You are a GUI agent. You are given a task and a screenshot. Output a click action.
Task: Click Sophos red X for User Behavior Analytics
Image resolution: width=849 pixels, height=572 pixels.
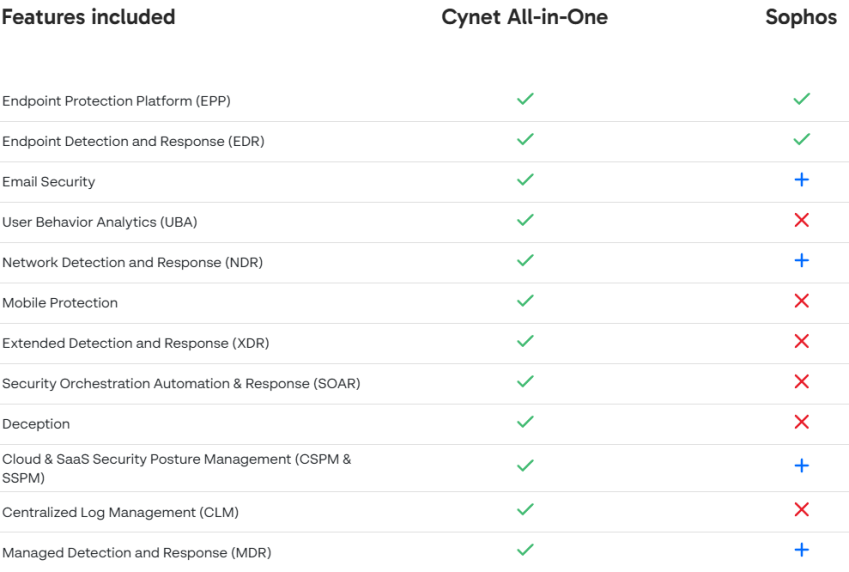pyautogui.click(x=801, y=220)
